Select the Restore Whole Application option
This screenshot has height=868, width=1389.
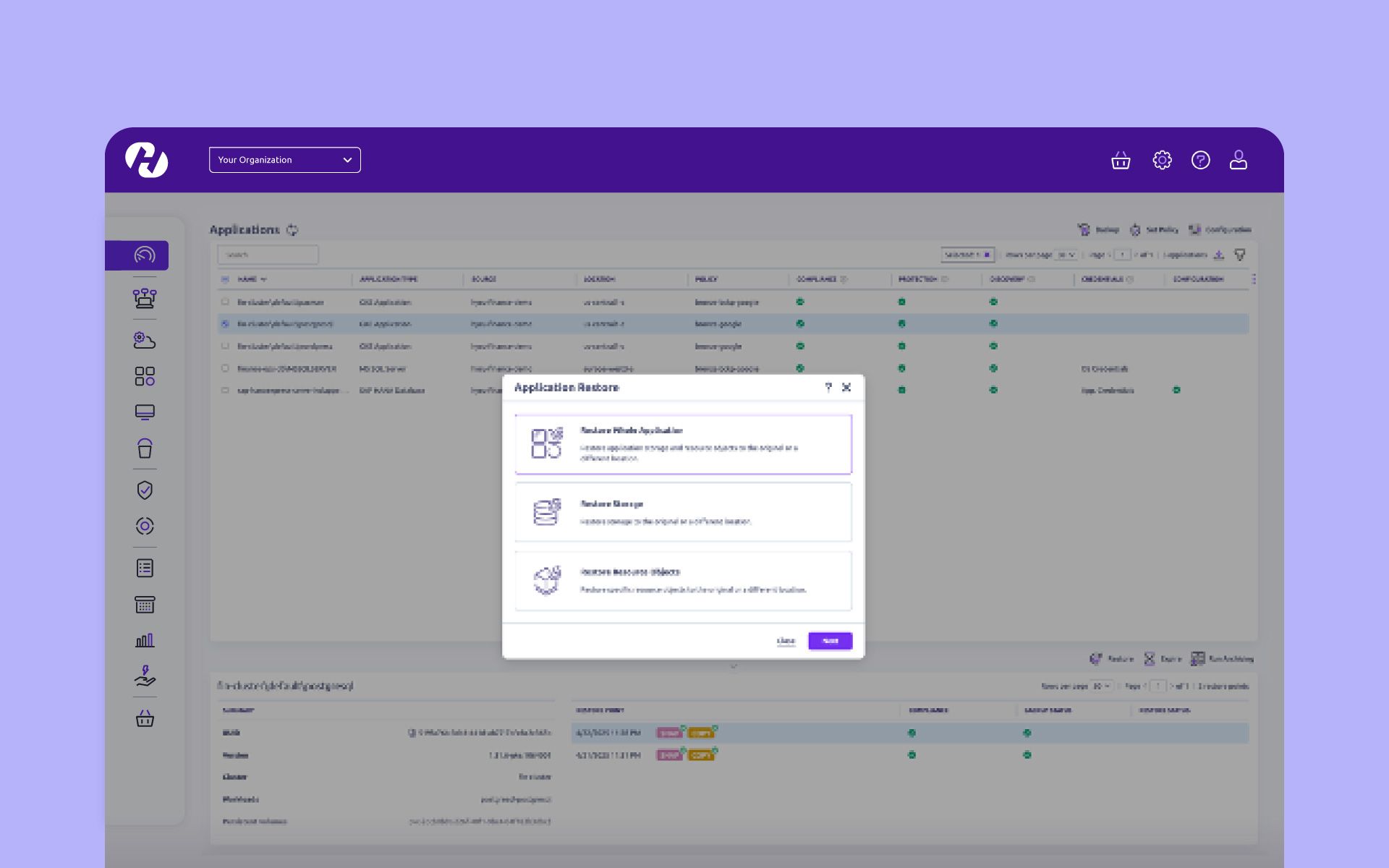tap(684, 444)
